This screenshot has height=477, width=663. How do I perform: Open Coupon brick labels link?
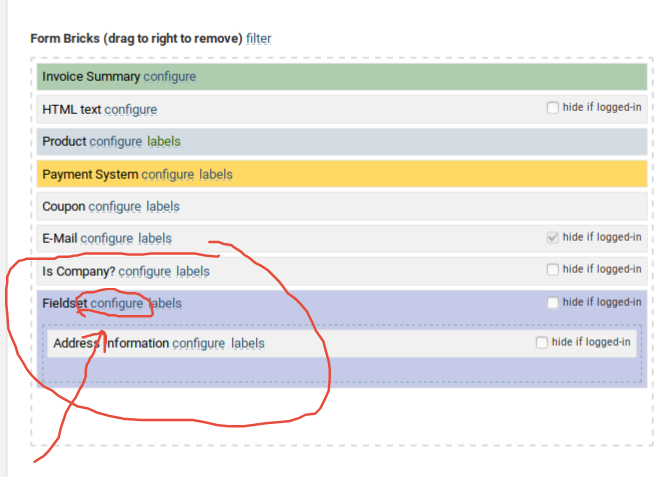coord(163,206)
